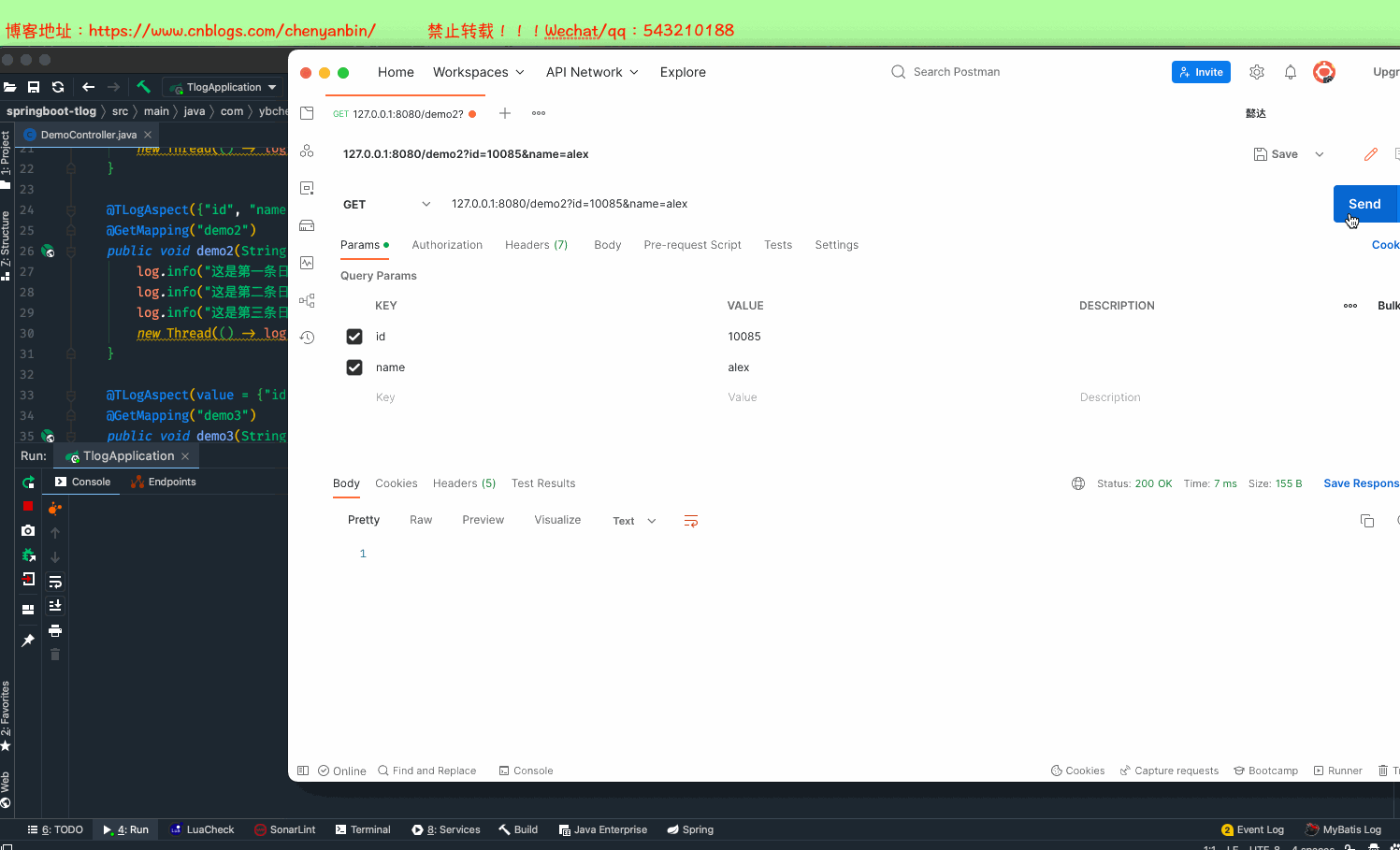The height and width of the screenshot is (850, 1400).
Task: Open the Tests tab
Action: (778, 245)
